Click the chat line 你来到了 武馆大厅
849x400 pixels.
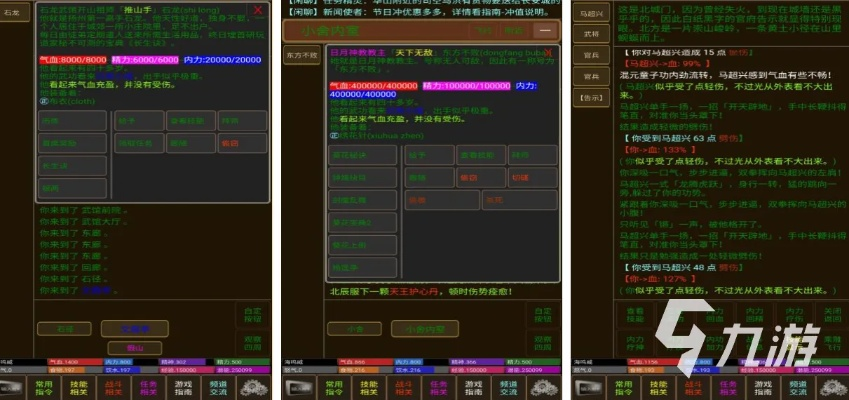[83, 222]
